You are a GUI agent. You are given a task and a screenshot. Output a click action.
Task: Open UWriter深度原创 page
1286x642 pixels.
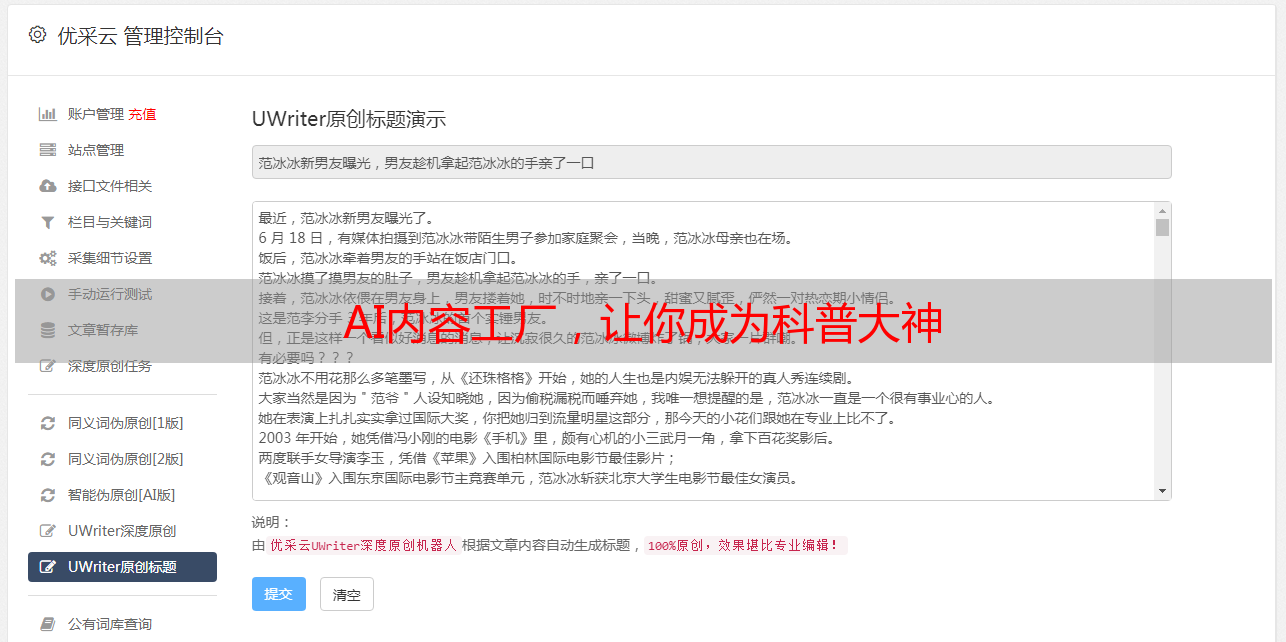tap(122, 531)
